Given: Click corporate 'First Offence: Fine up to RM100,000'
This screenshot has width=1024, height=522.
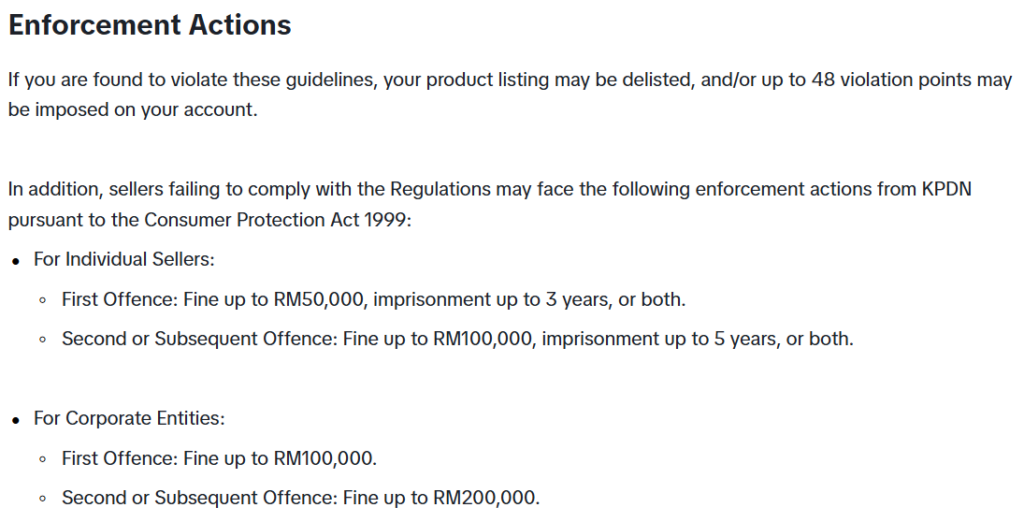Looking at the screenshot, I should [219, 458].
